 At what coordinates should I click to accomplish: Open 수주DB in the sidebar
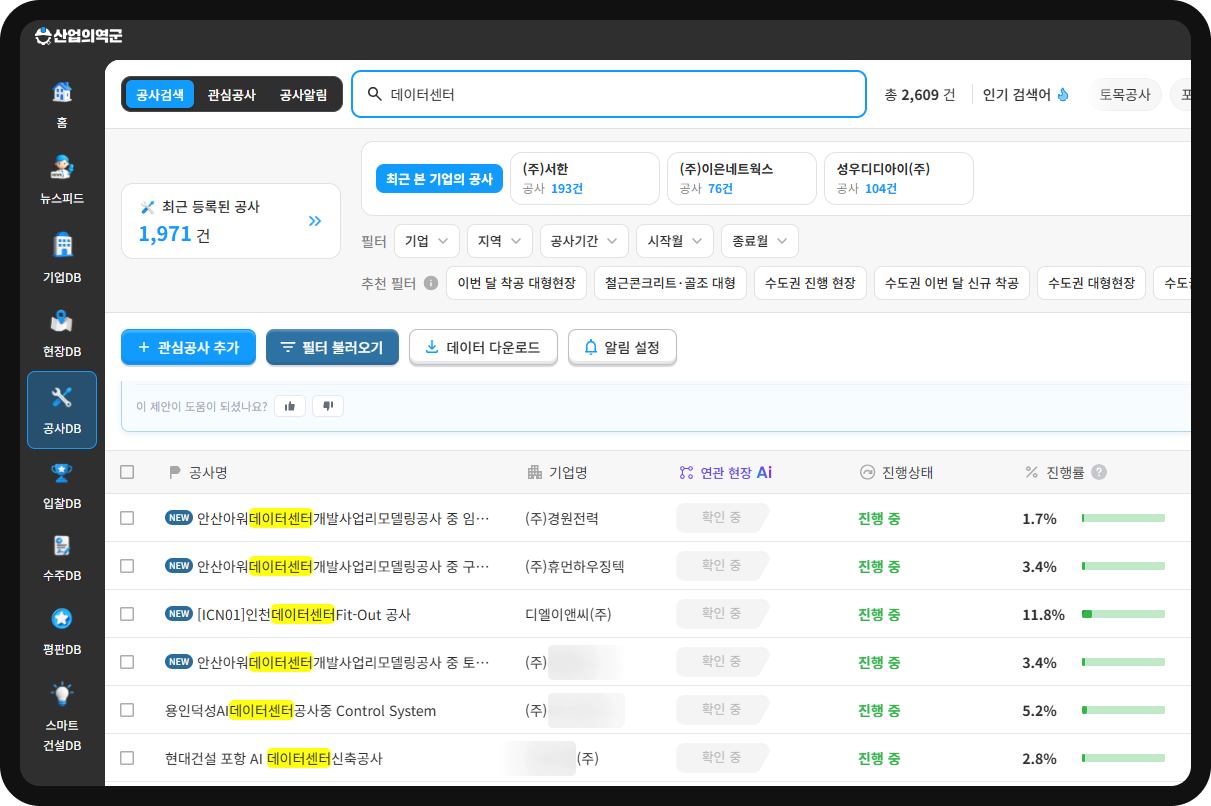(62, 559)
